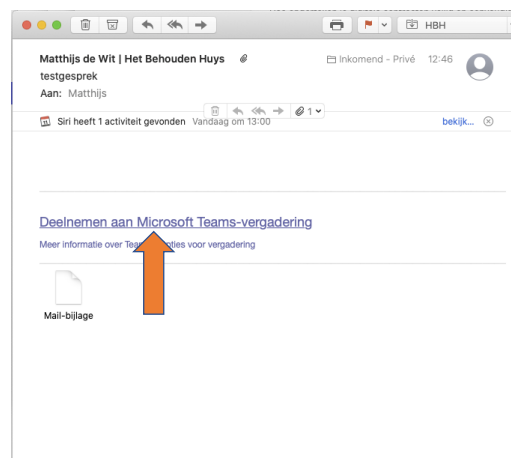Click the paperclip icon next to sender name

pos(244,59)
